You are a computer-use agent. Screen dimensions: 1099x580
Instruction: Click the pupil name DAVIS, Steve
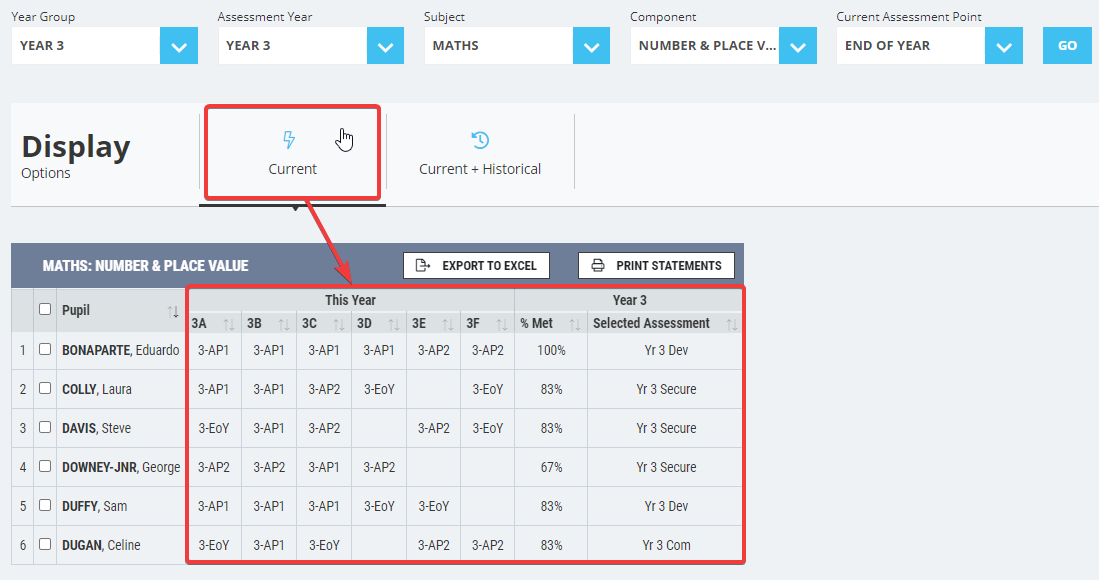pos(99,428)
